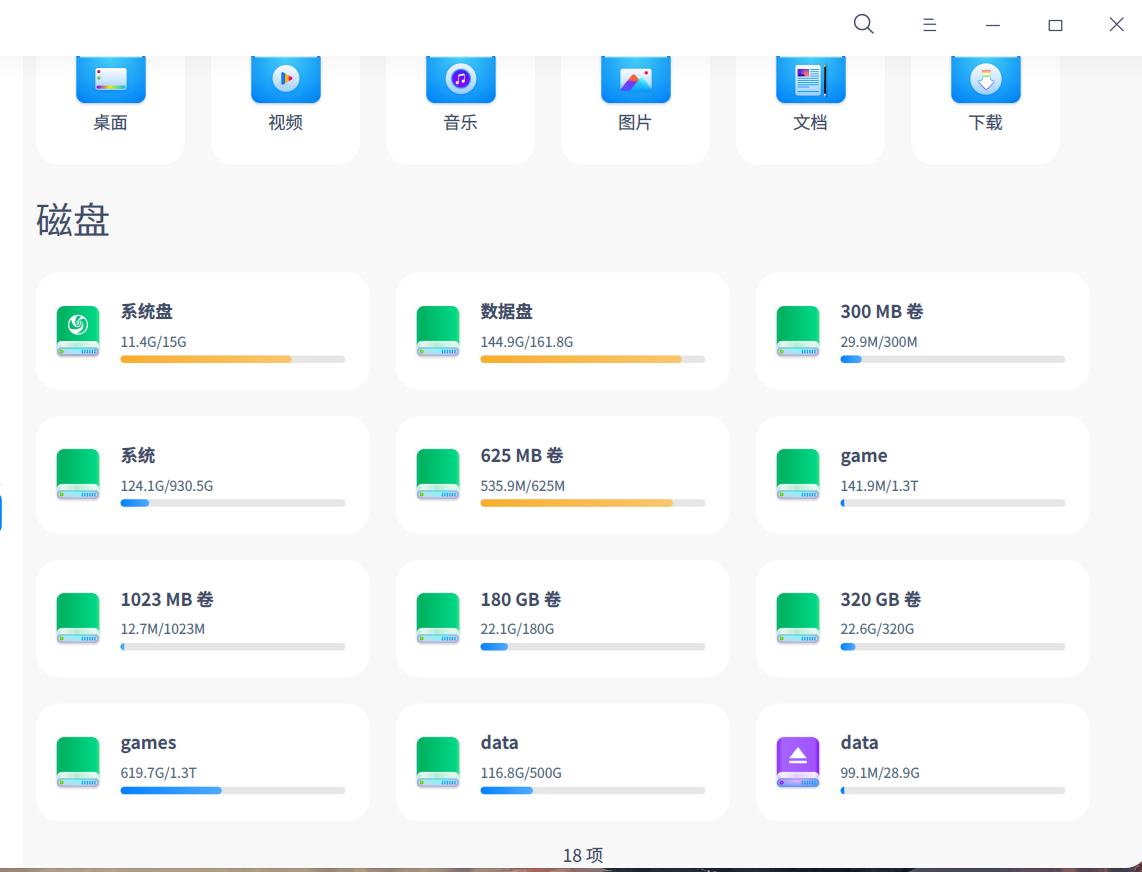Viewport: 1142px width, 872px height.
Task: Open the 系统 volume entry
Action: (x=202, y=474)
